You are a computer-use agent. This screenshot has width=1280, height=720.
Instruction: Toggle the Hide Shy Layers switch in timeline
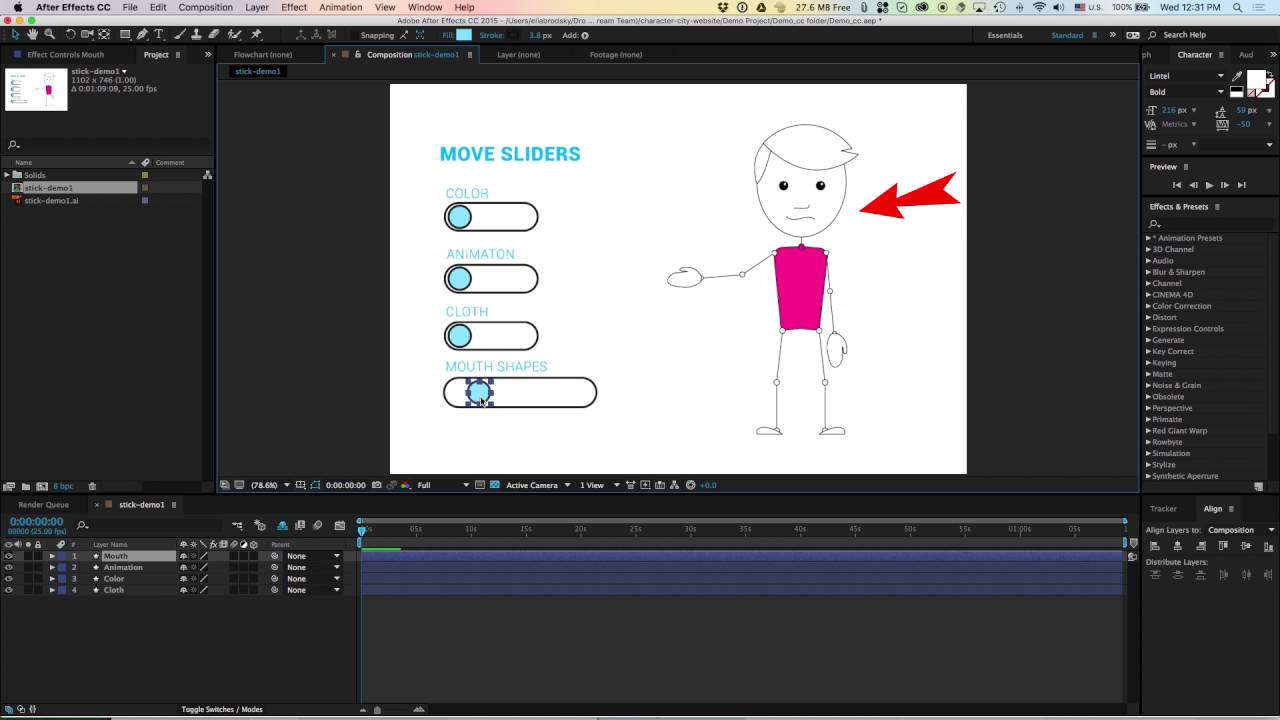coord(282,525)
